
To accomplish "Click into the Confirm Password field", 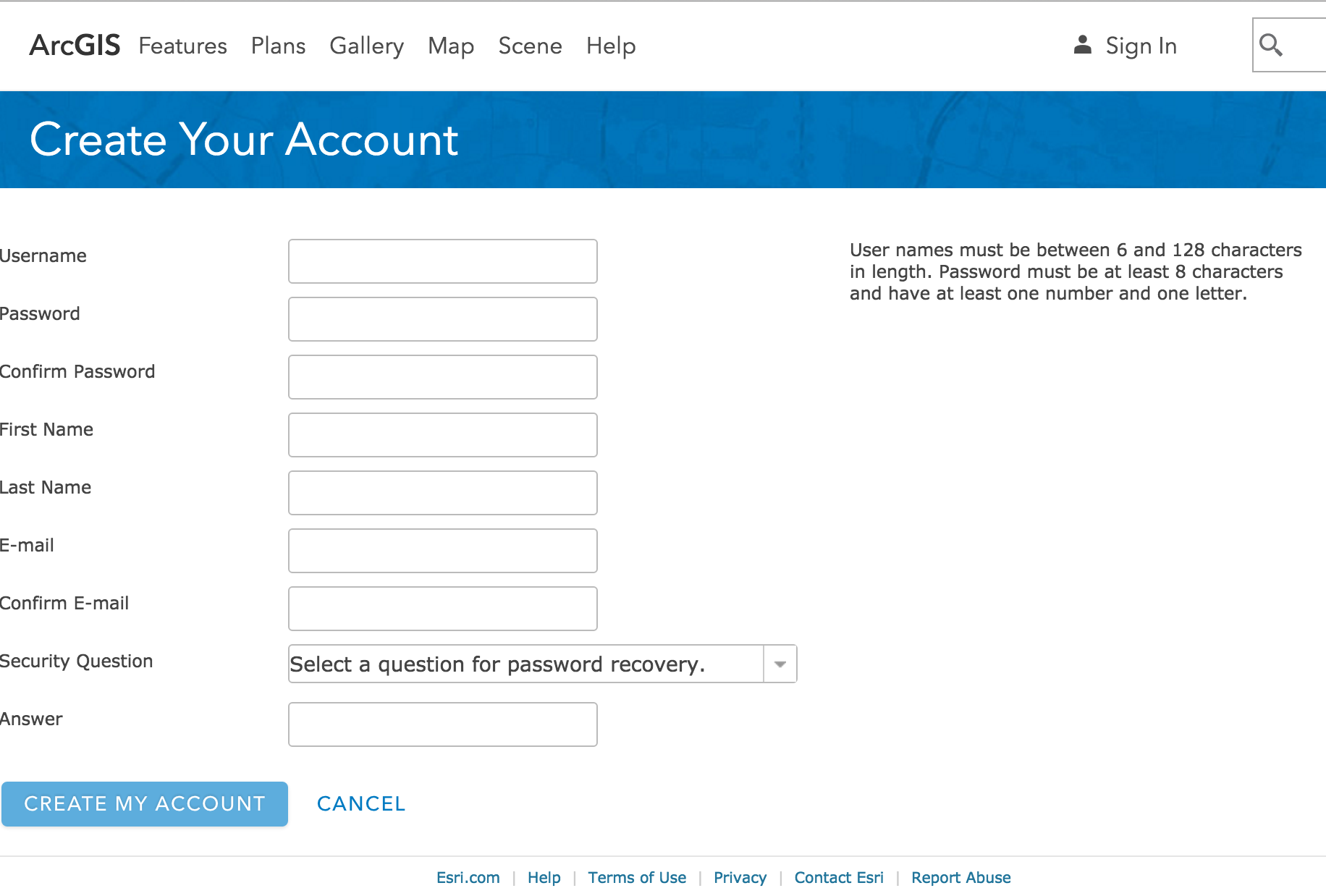I will tap(443, 377).
